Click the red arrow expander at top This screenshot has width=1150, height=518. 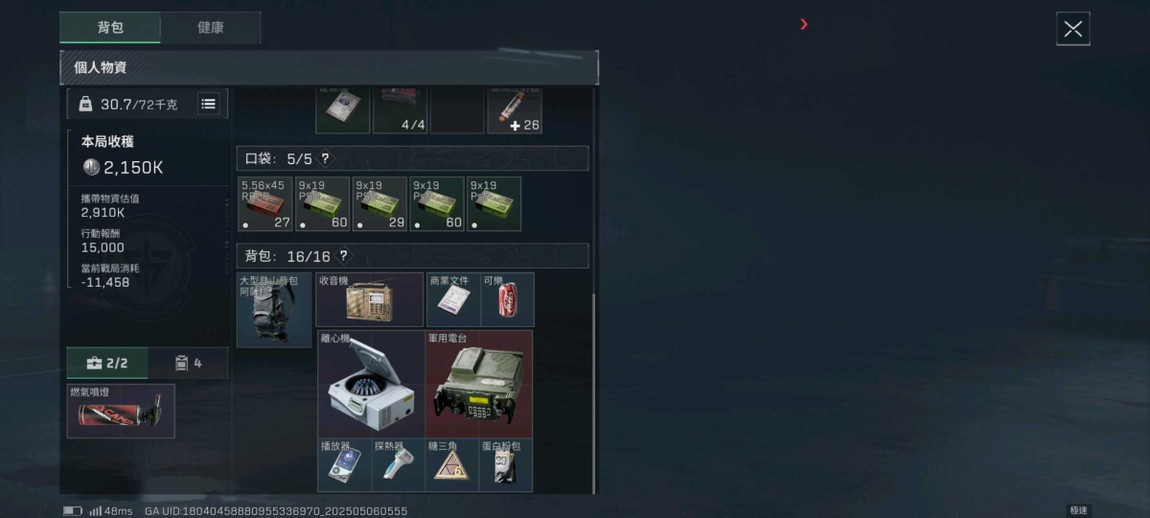[x=804, y=24]
